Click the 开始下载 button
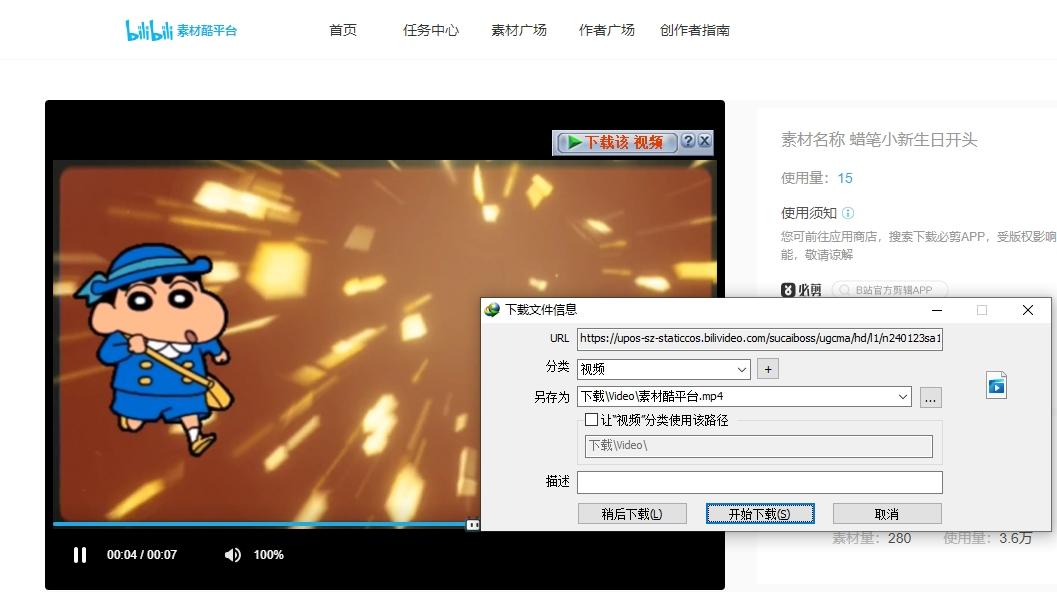Screen dimensions: 1057x597 point(760,514)
